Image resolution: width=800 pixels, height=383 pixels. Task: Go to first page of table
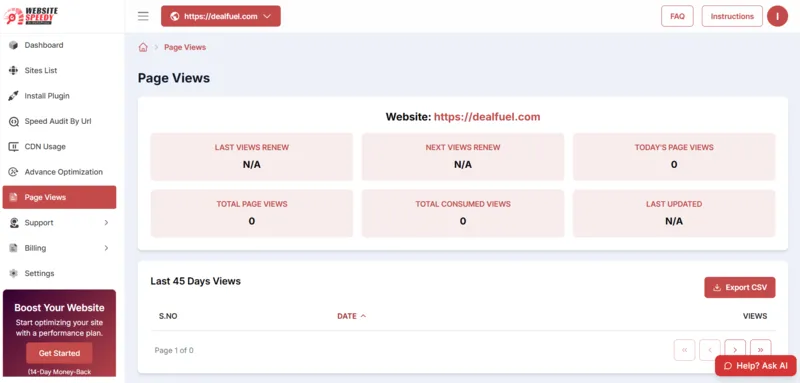click(685, 350)
